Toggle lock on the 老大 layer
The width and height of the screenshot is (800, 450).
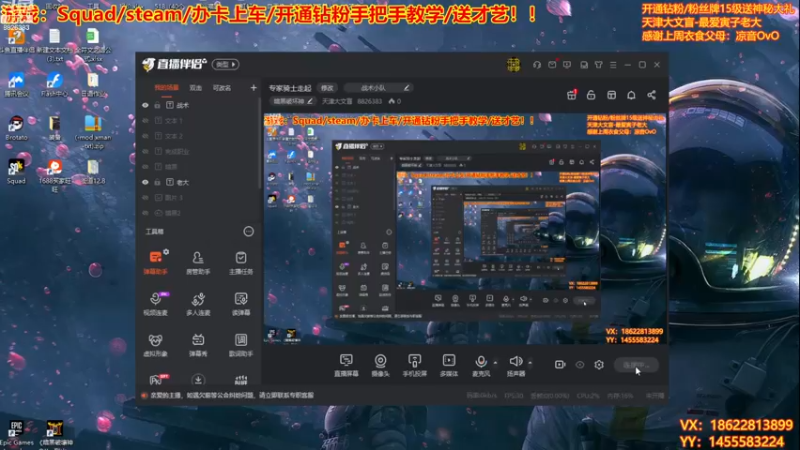point(158,182)
